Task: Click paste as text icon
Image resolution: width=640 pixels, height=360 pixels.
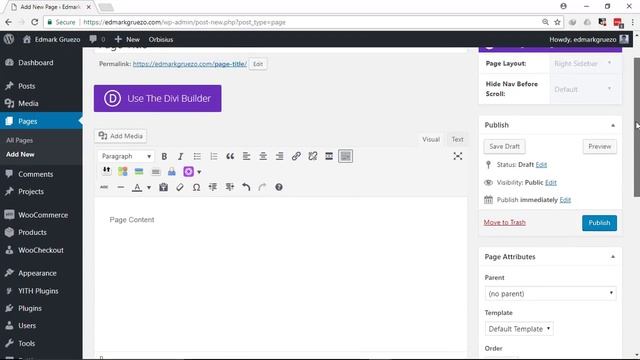Action: click(x=164, y=187)
